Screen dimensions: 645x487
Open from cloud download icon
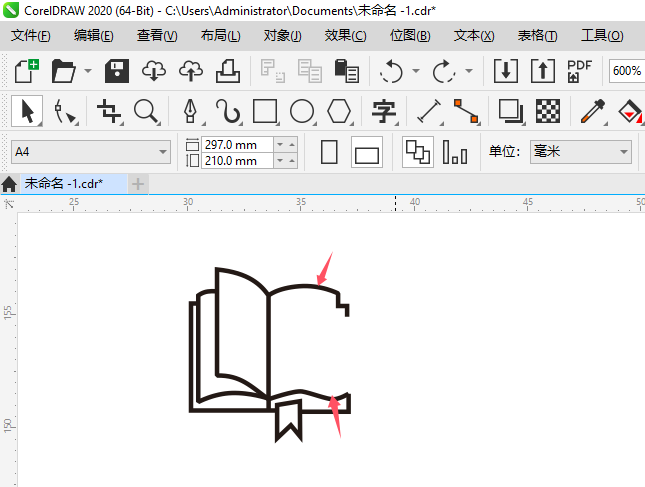click(x=154, y=71)
